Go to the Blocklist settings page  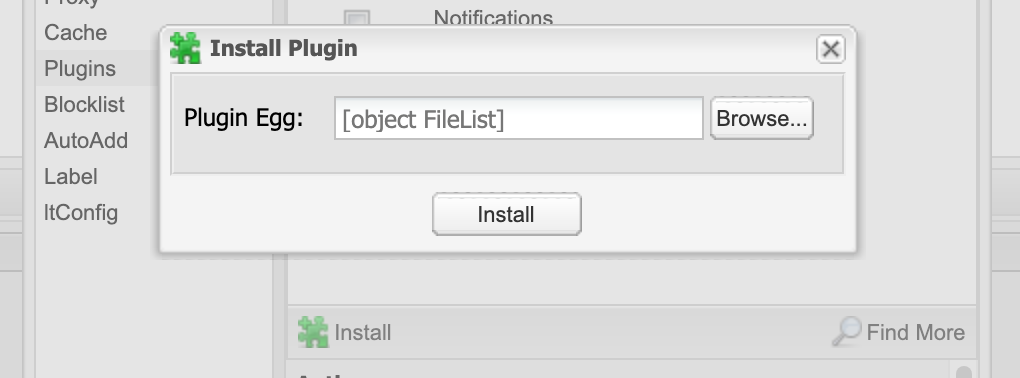pos(85,104)
